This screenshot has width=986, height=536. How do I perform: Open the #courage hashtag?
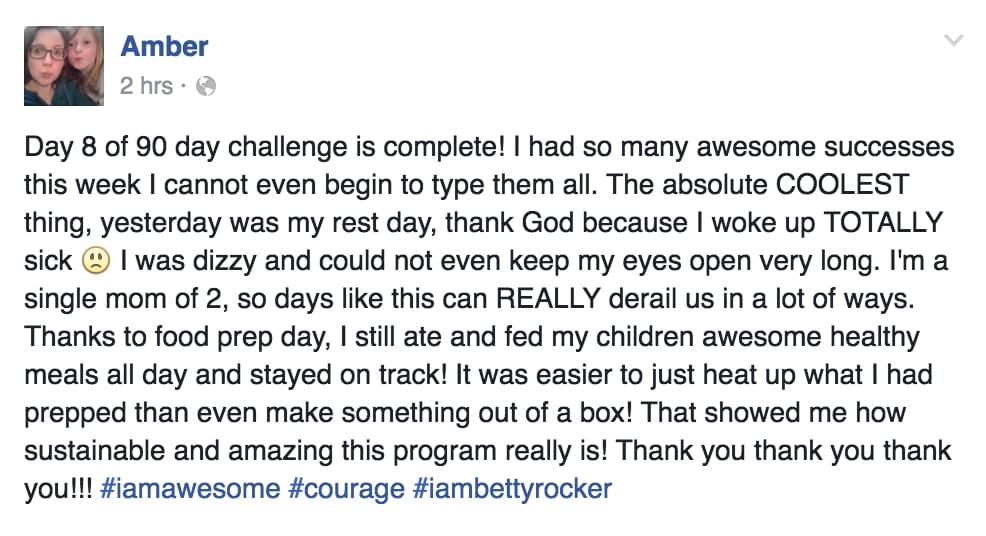pyautogui.click(x=346, y=489)
